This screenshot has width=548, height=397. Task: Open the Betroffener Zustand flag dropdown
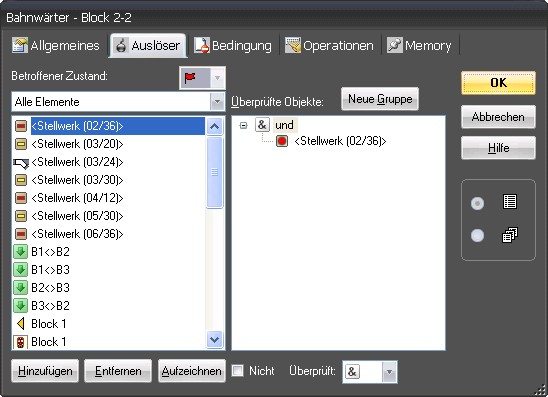point(217,78)
